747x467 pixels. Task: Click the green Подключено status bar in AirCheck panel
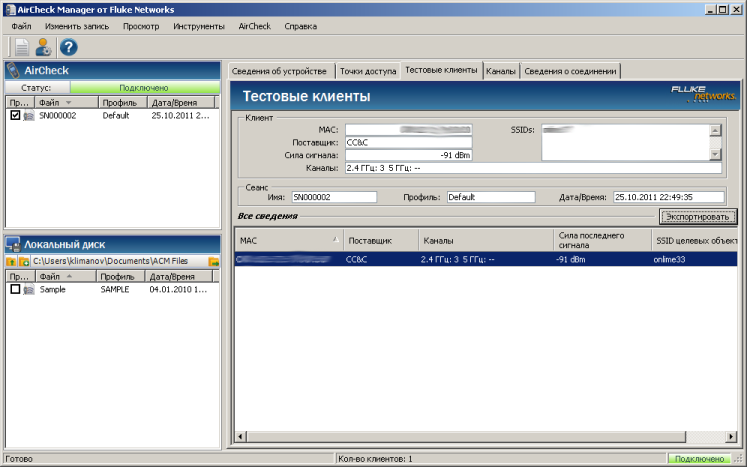pyautogui.click(x=144, y=88)
